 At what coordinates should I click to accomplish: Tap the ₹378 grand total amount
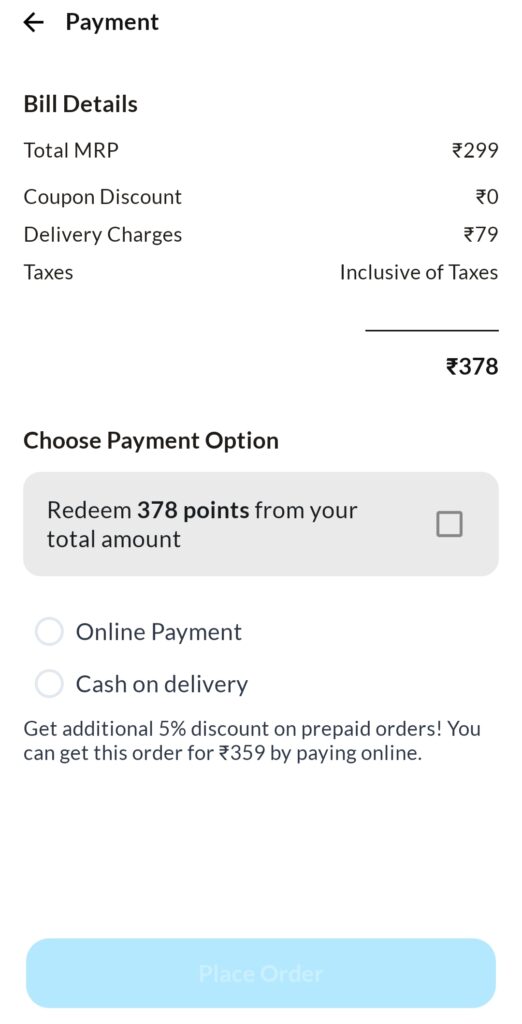(472, 366)
